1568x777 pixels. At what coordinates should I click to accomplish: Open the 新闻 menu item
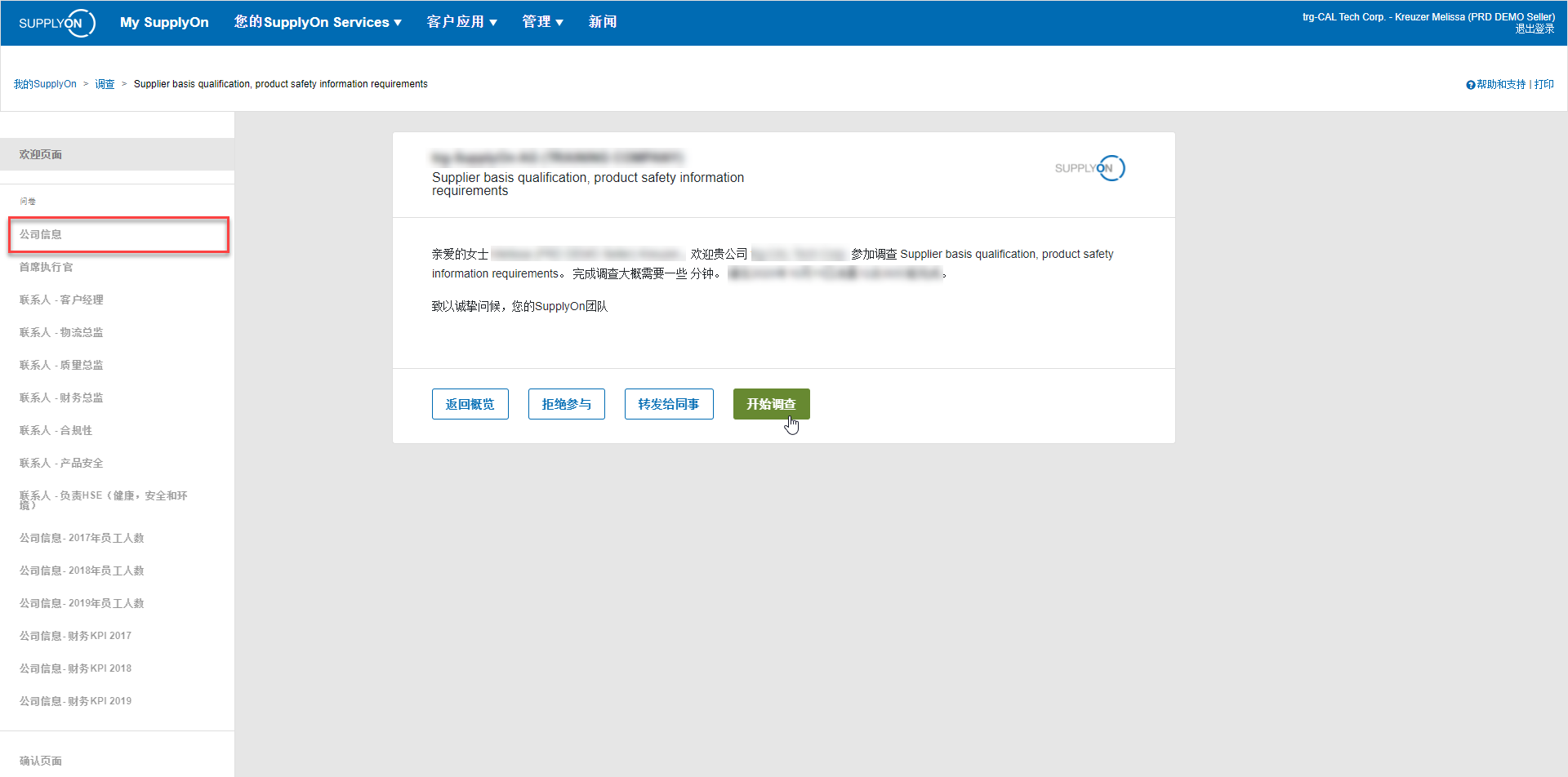(x=603, y=22)
